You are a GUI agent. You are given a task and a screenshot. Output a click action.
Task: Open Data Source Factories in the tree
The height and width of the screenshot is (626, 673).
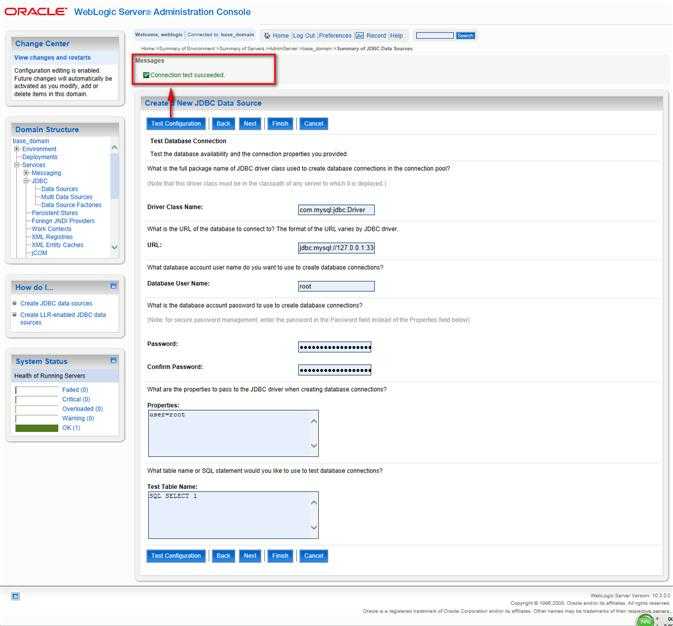[71, 205]
